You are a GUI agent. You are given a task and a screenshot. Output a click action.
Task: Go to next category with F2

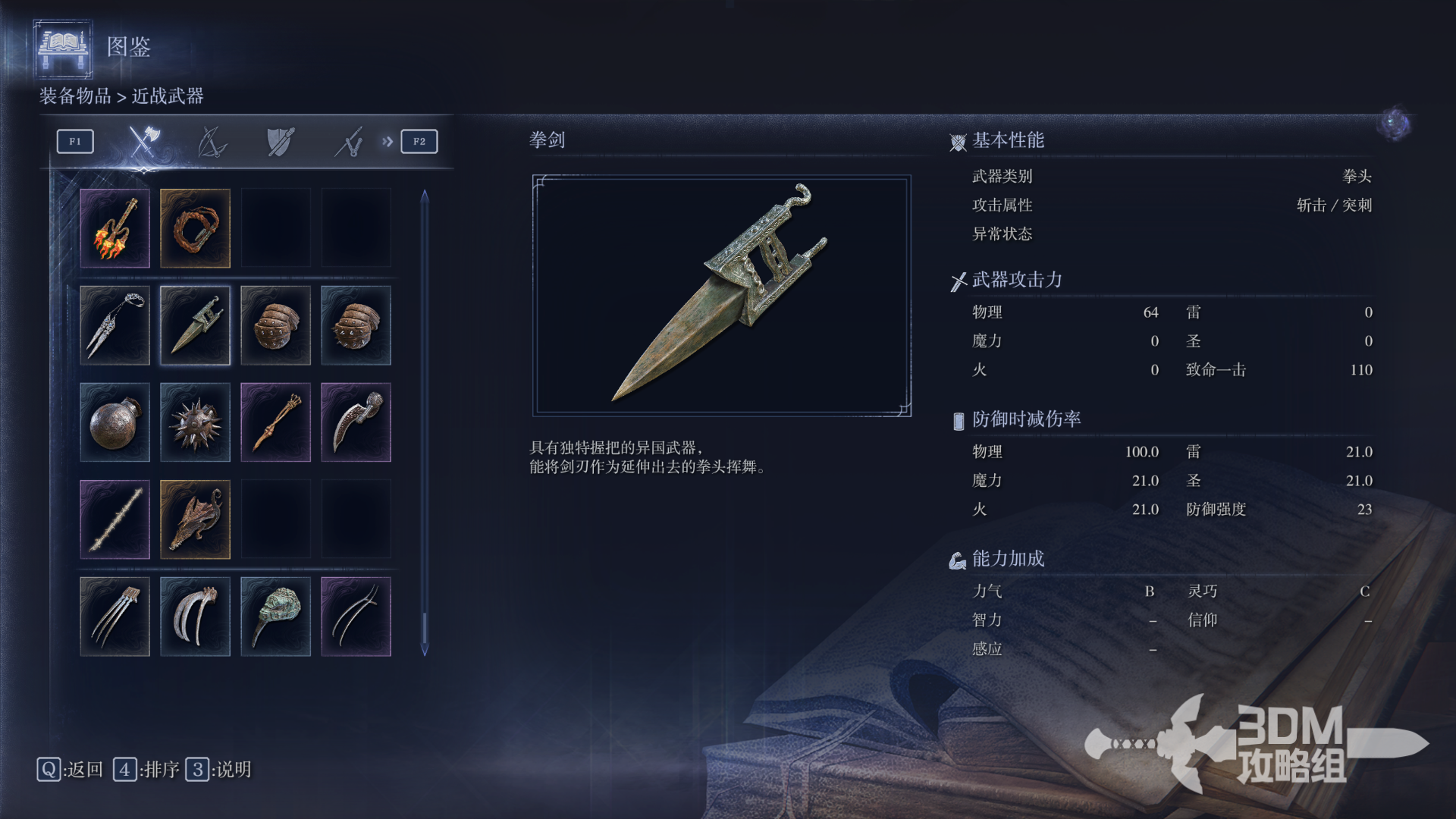point(419,141)
